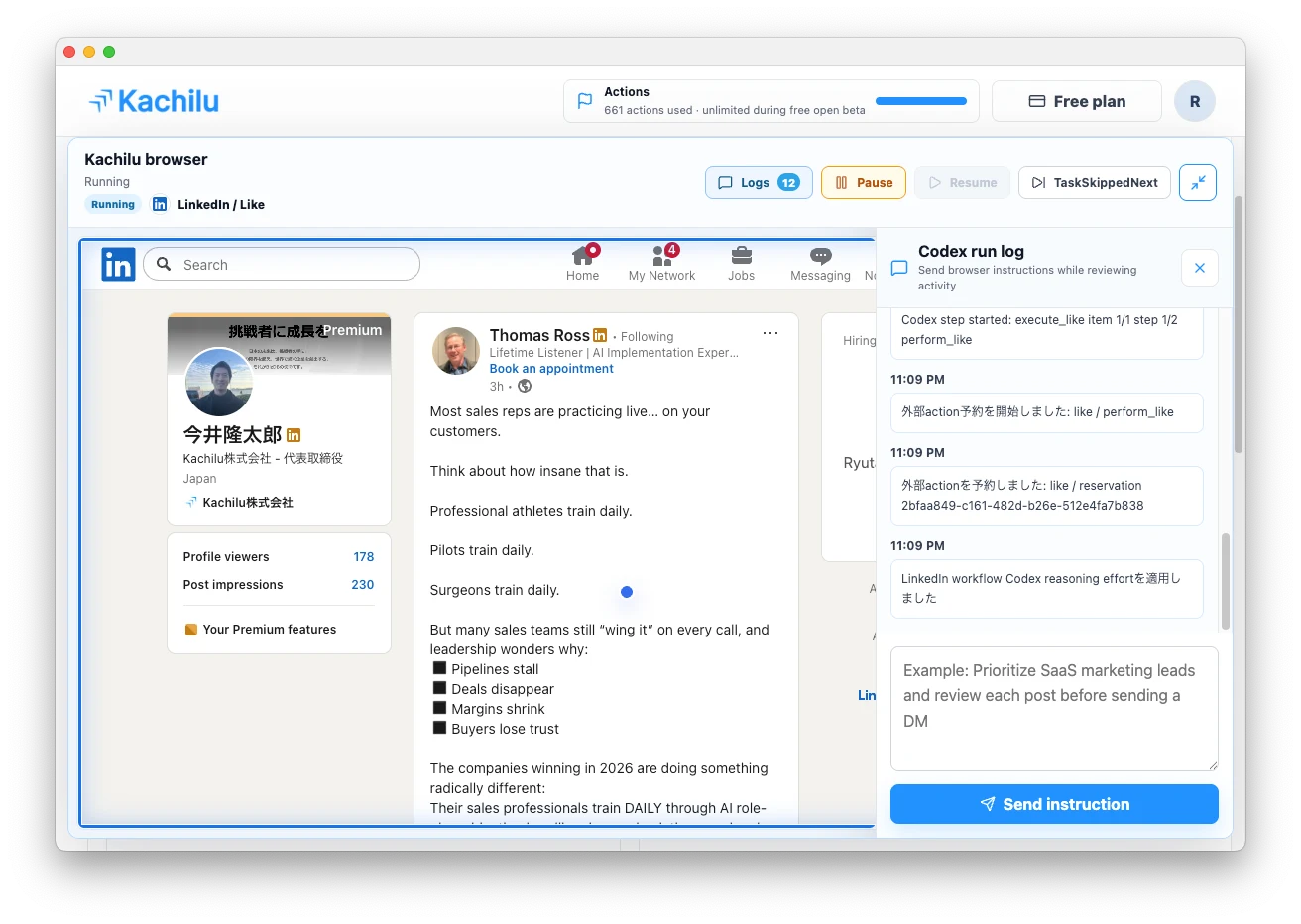The height and width of the screenshot is (924, 1301).
Task: Open the Free plan button
Action: click(x=1077, y=101)
